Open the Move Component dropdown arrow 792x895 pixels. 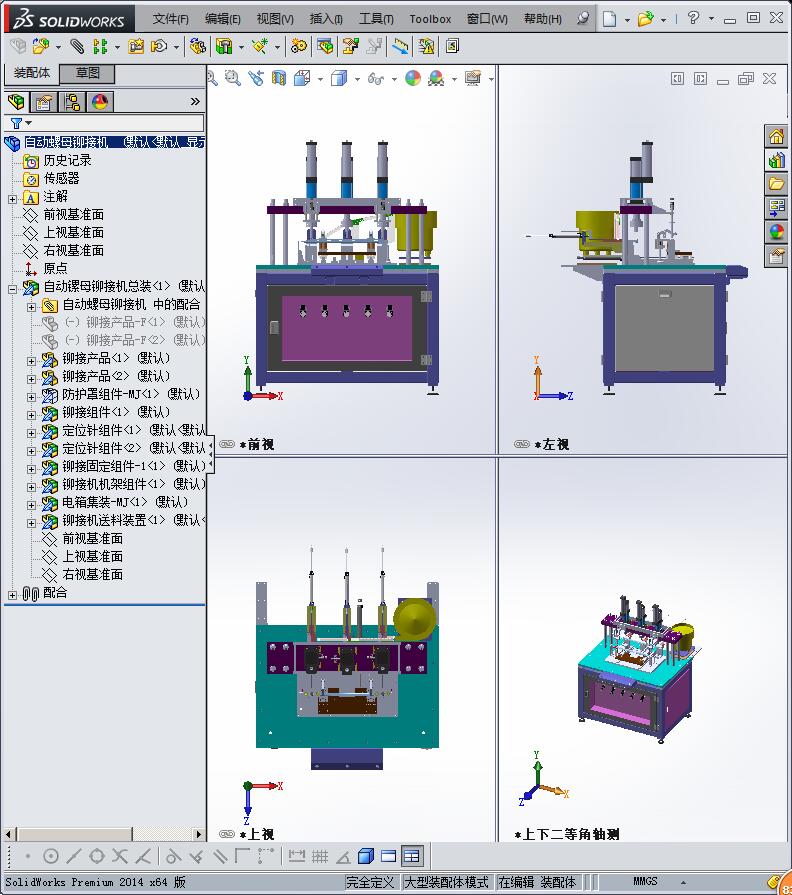(x=176, y=47)
